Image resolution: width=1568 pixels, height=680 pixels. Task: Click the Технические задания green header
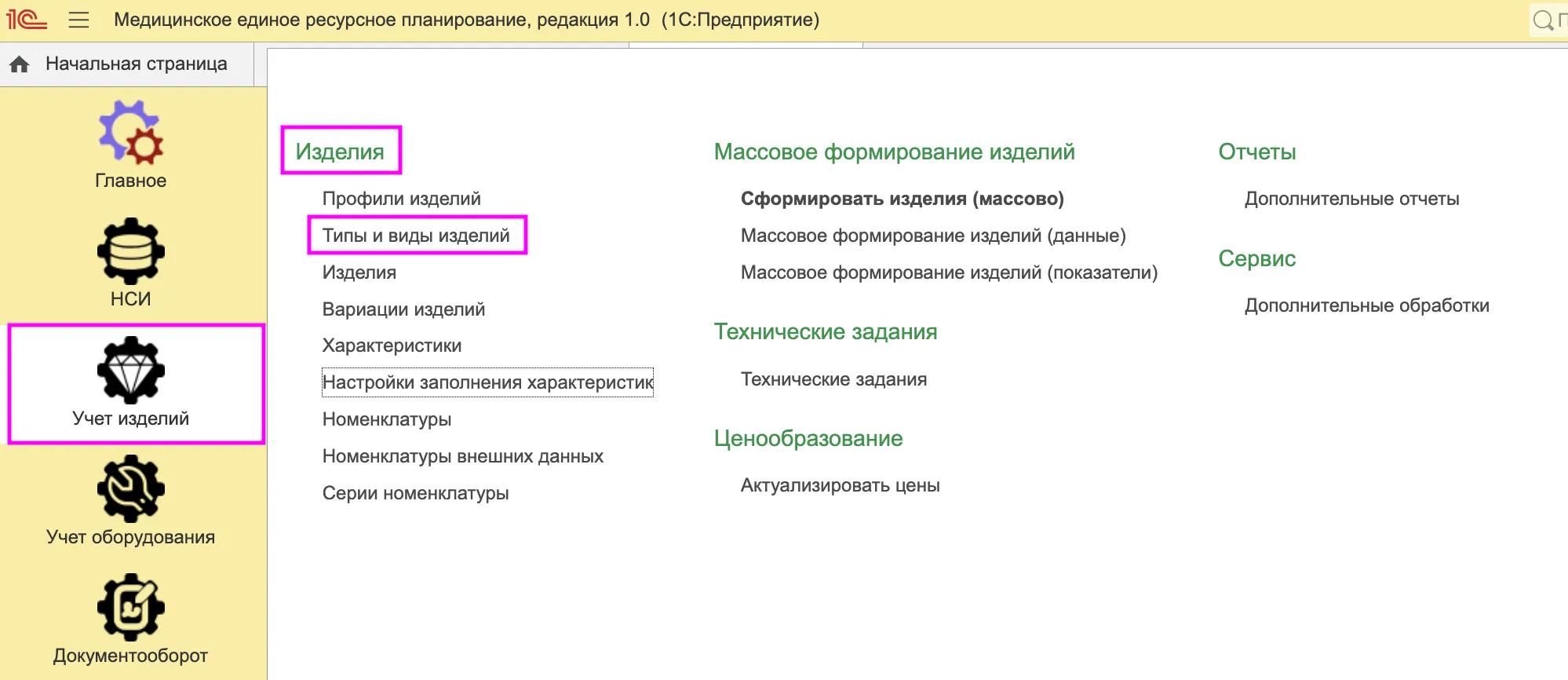pos(825,331)
